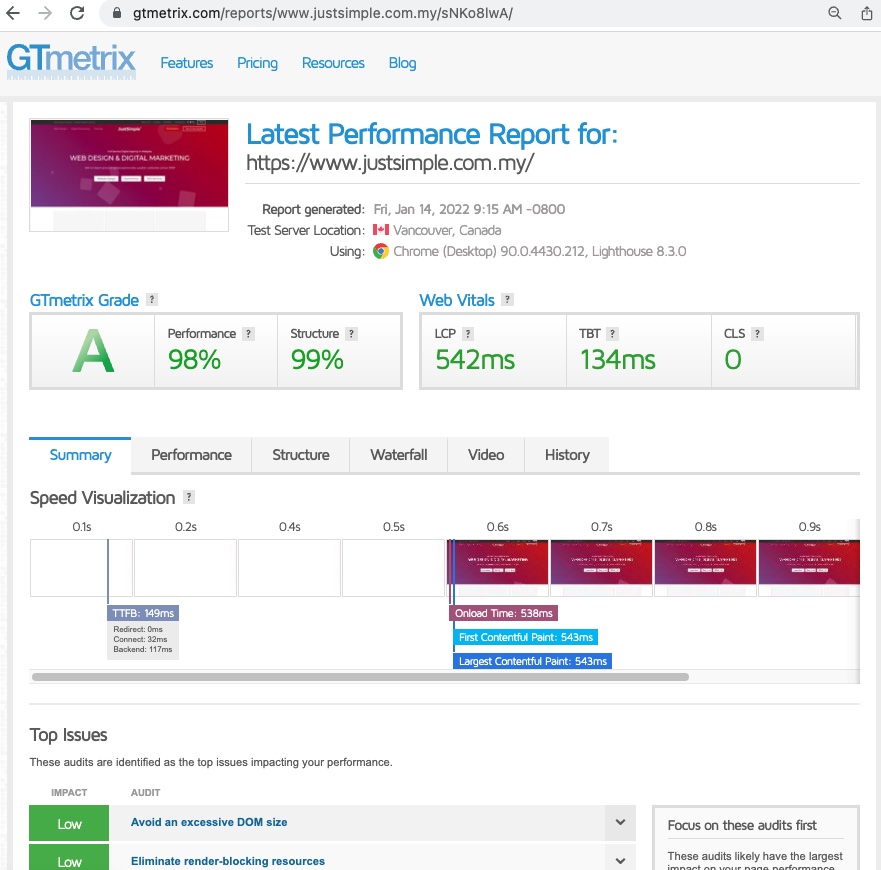881x870 pixels.
Task: Open help icon next to TBT
Action: [x=612, y=334]
